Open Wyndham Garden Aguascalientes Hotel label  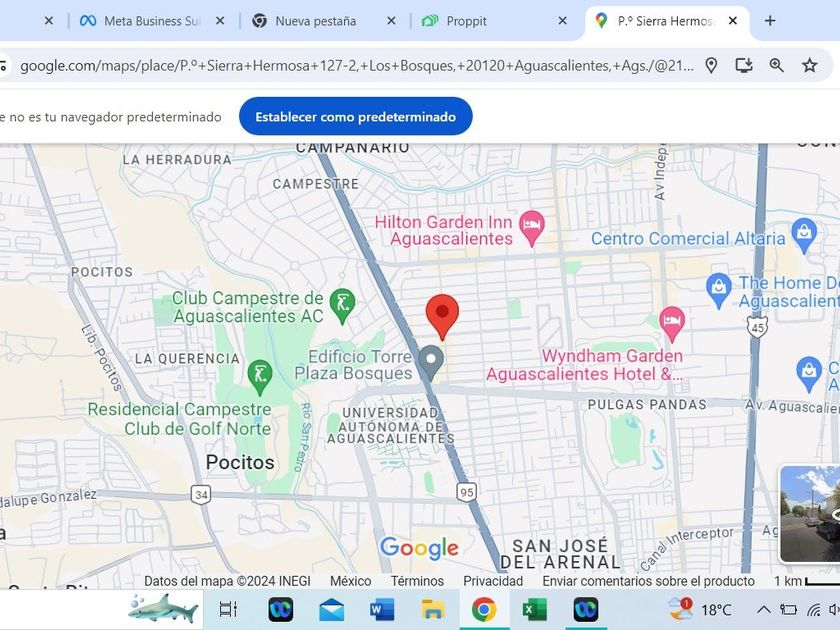point(585,364)
